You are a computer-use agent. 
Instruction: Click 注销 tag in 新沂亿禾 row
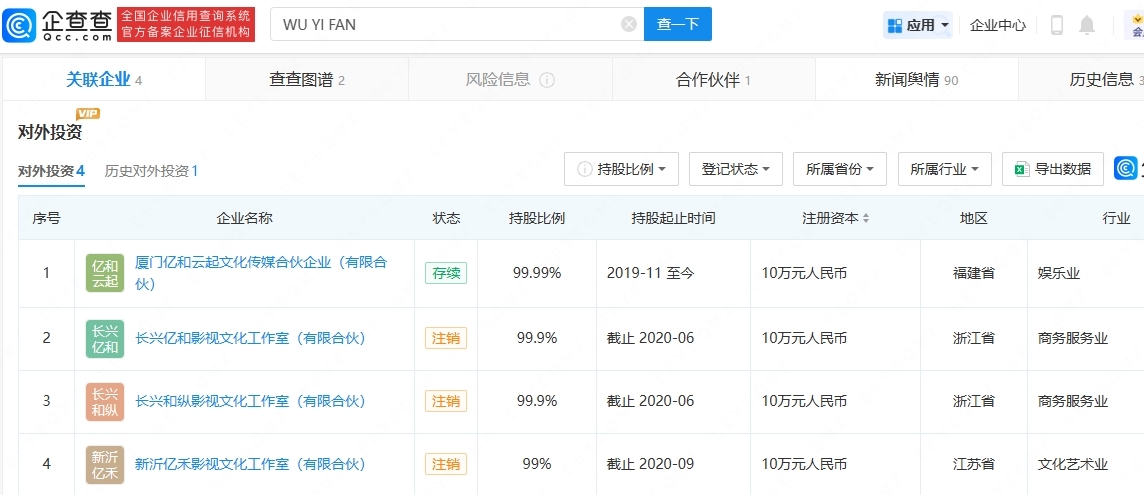point(446,464)
